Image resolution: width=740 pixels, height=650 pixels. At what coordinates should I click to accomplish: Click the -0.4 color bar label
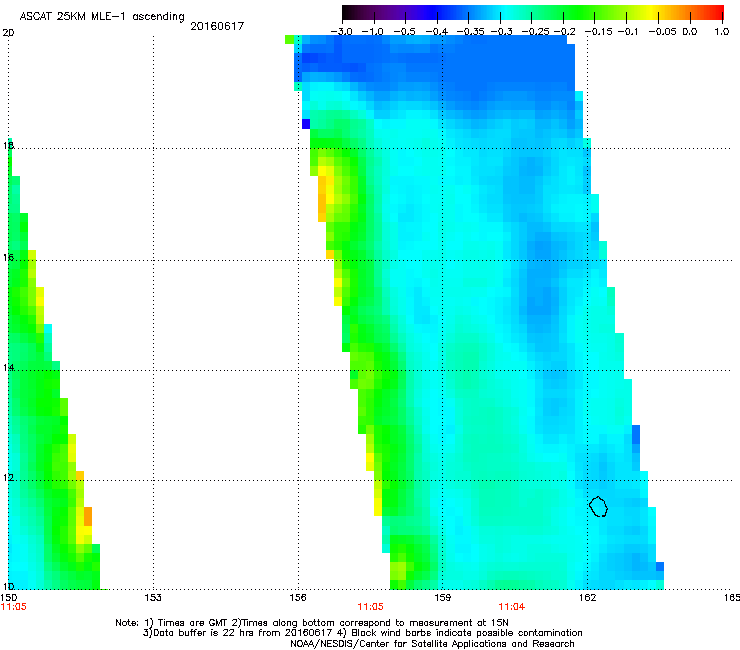437,32
